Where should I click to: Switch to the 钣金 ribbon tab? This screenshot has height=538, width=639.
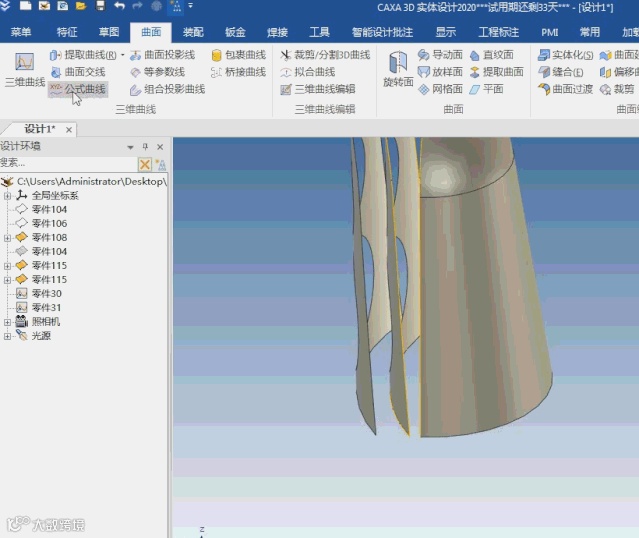pos(235,32)
